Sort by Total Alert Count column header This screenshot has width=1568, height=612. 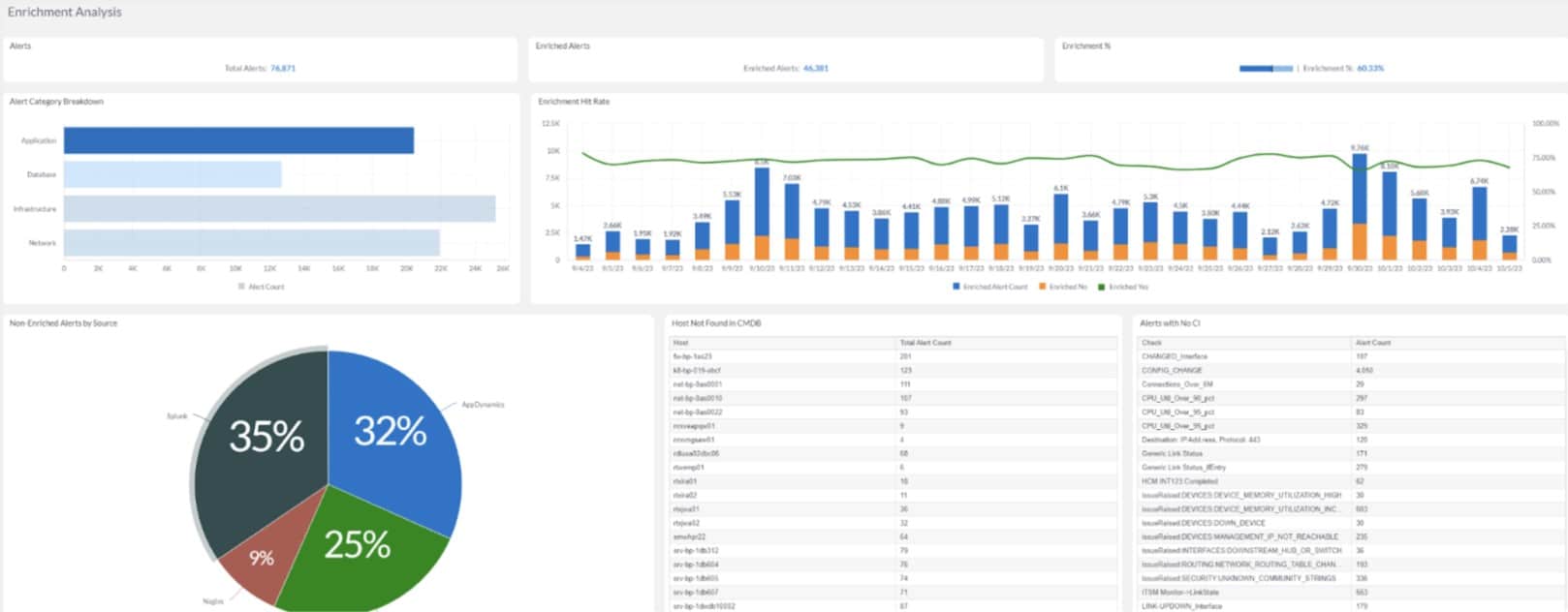click(925, 343)
